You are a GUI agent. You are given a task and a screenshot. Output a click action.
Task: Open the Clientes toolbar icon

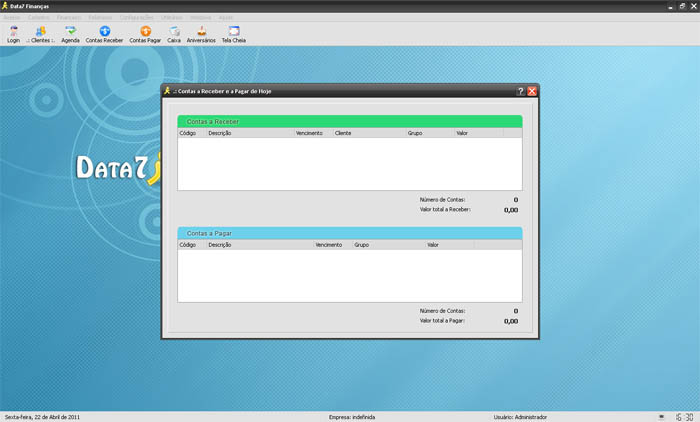(x=40, y=34)
